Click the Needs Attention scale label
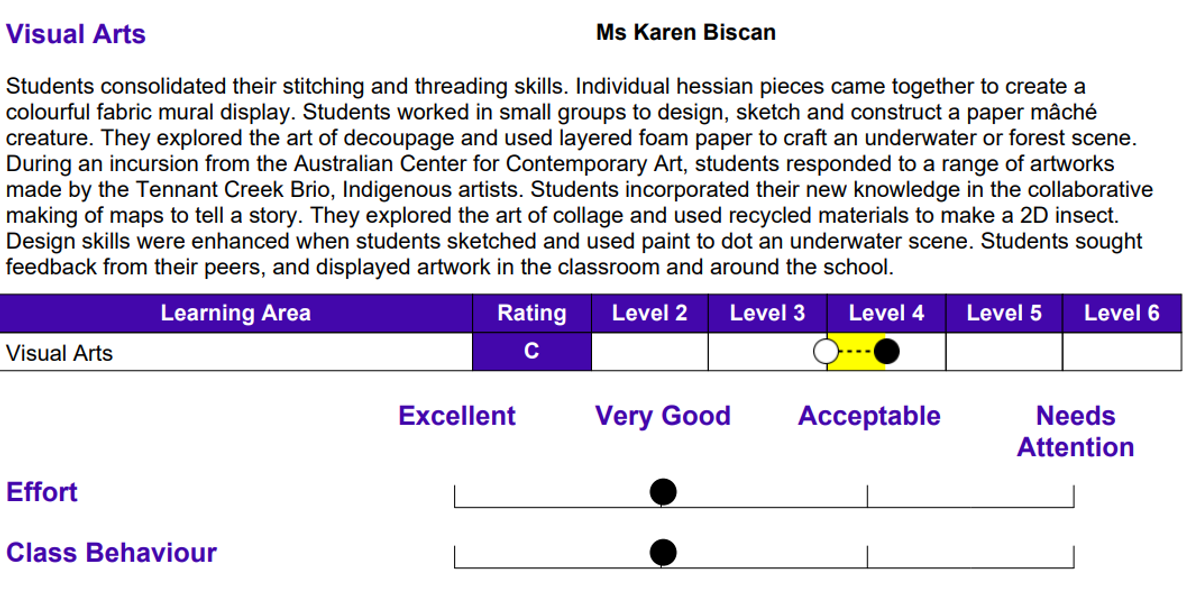This screenshot has height=594, width=1200. (x=1076, y=431)
